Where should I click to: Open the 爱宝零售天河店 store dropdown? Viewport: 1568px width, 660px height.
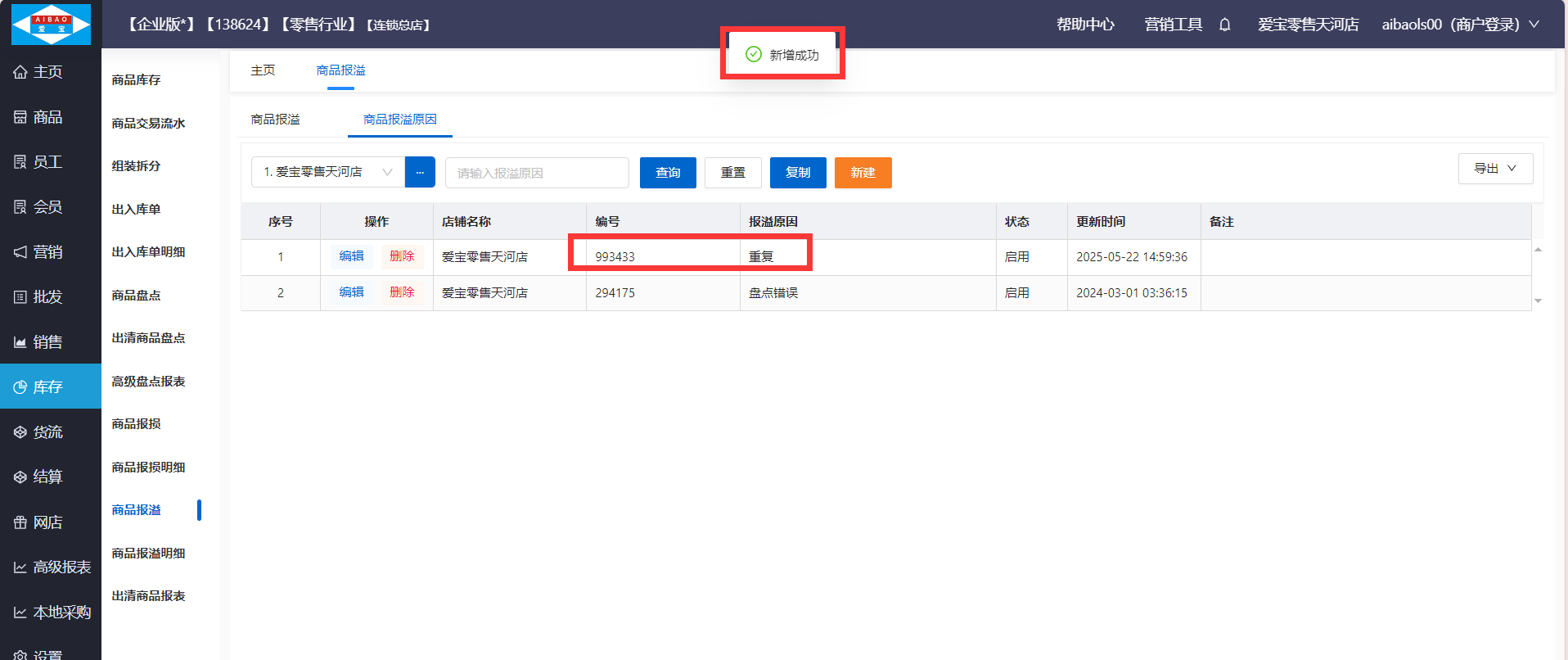pos(328,172)
